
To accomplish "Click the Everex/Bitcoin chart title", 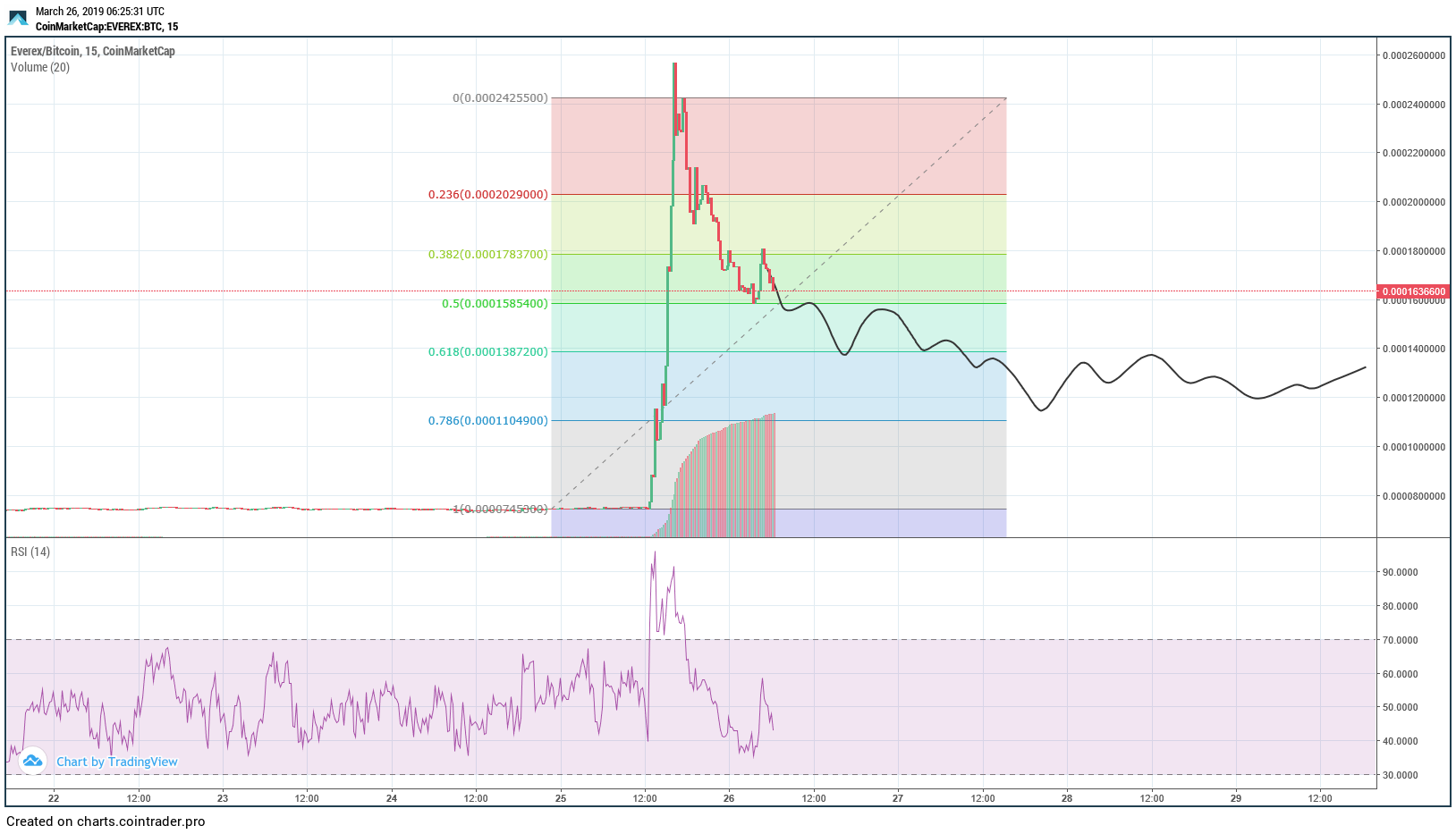I will point(92,51).
